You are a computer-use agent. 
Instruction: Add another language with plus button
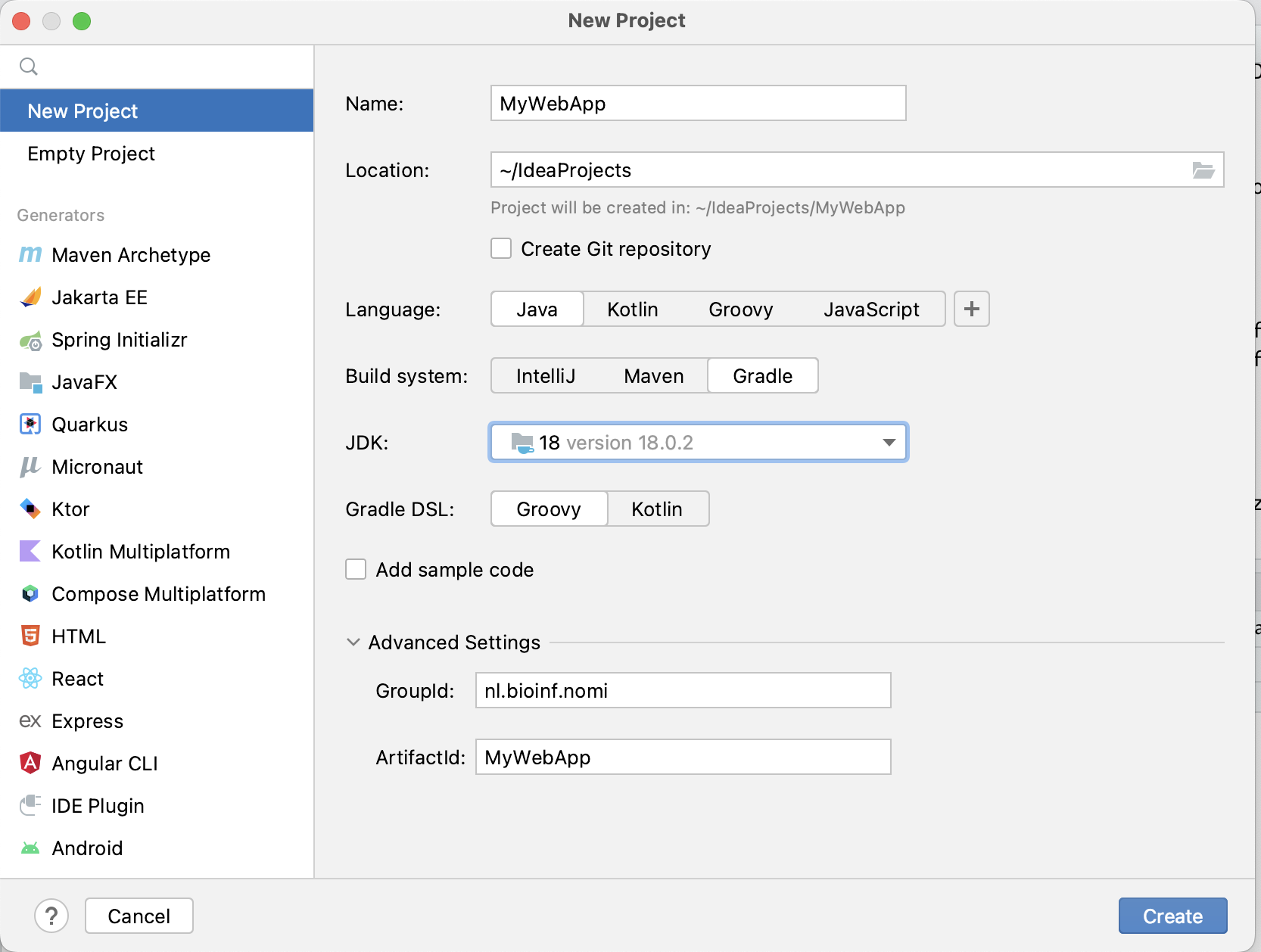(x=972, y=309)
